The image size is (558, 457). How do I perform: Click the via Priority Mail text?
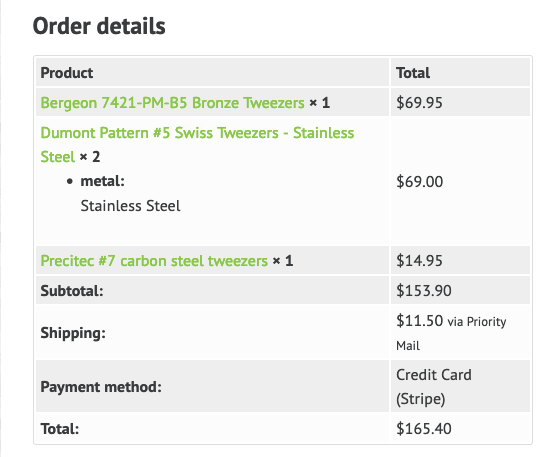pos(451,333)
